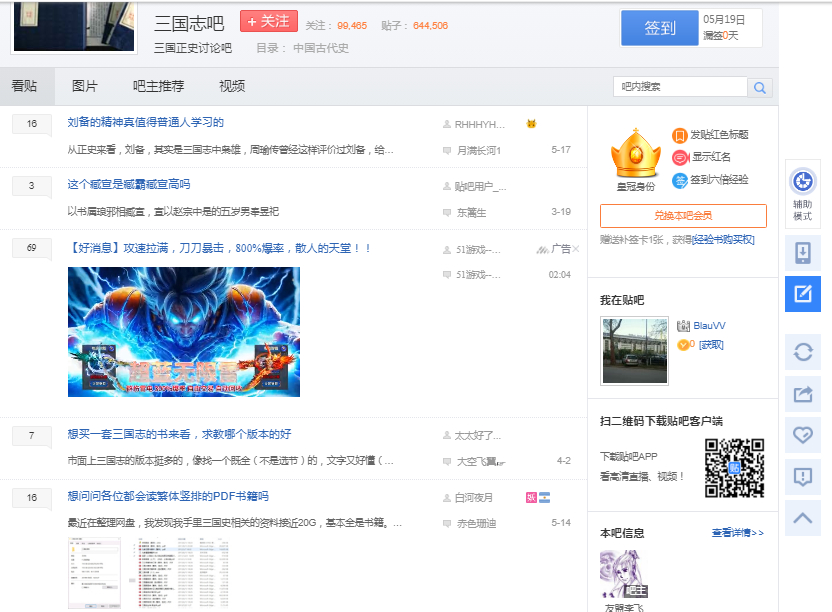Click the 兑换本吧会员 button
832x612 pixels.
coord(683,216)
